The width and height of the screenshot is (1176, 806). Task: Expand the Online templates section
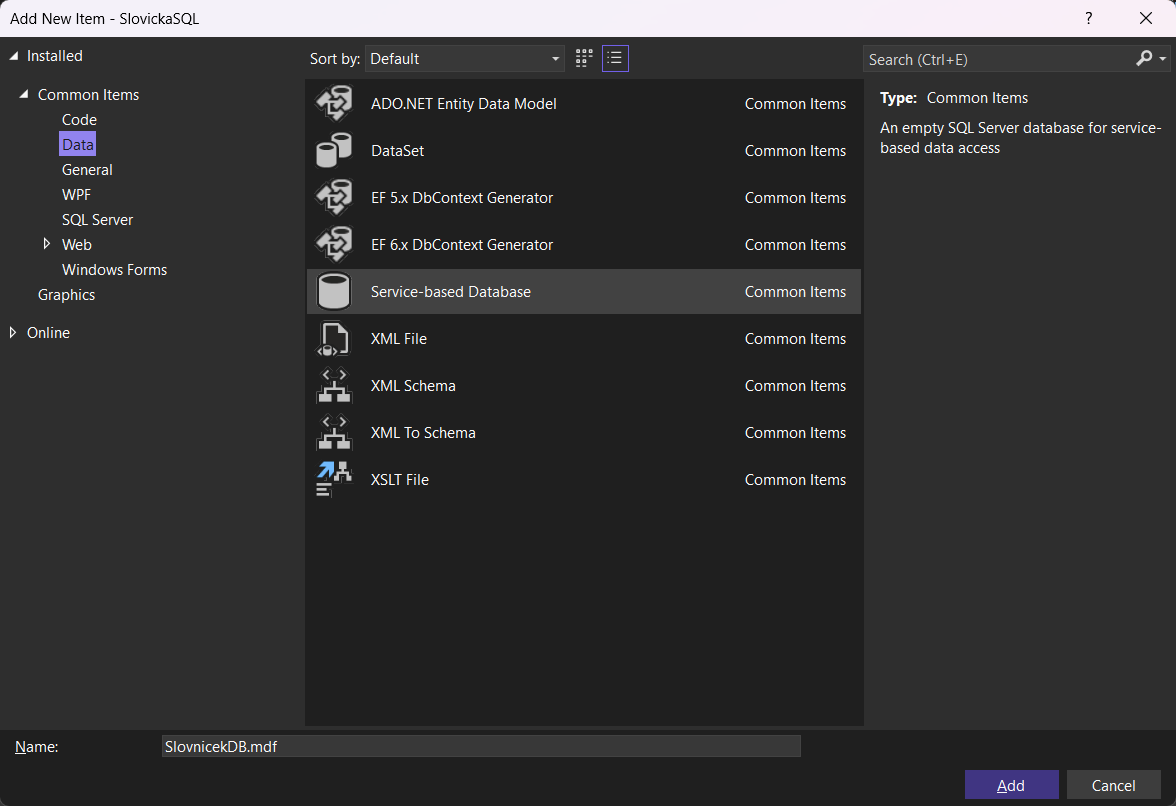pyautogui.click(x=13, y=333)
